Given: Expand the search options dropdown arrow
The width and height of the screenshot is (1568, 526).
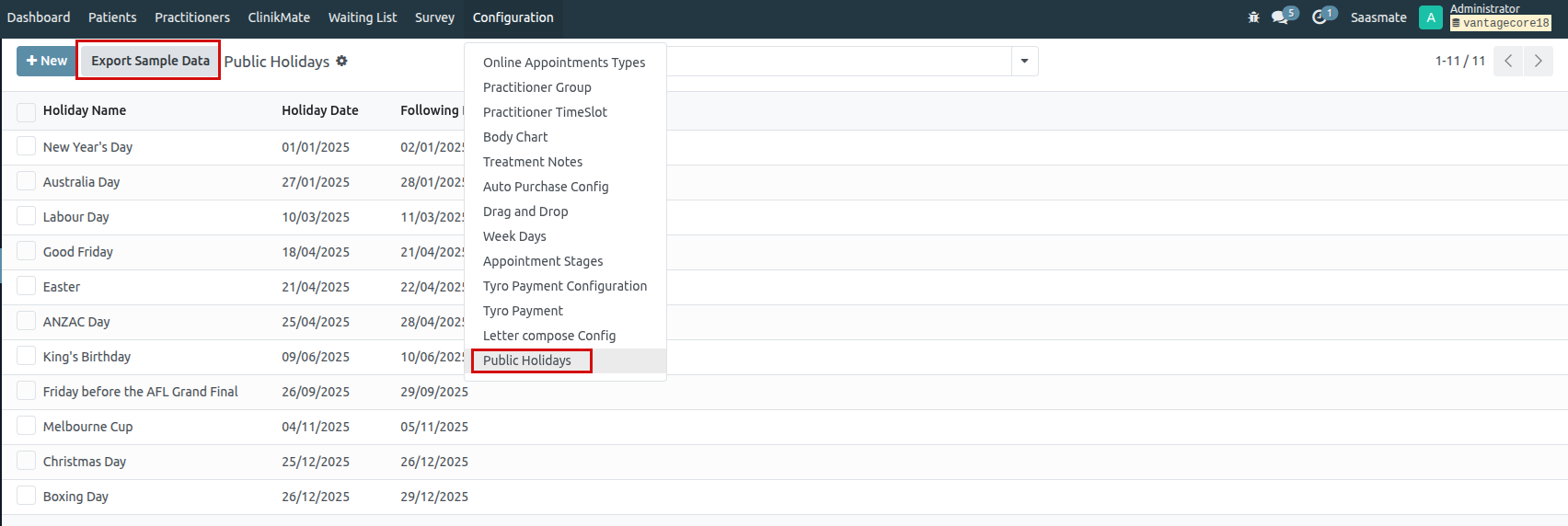Looking at the screenshot, I should coord(1024,62).
